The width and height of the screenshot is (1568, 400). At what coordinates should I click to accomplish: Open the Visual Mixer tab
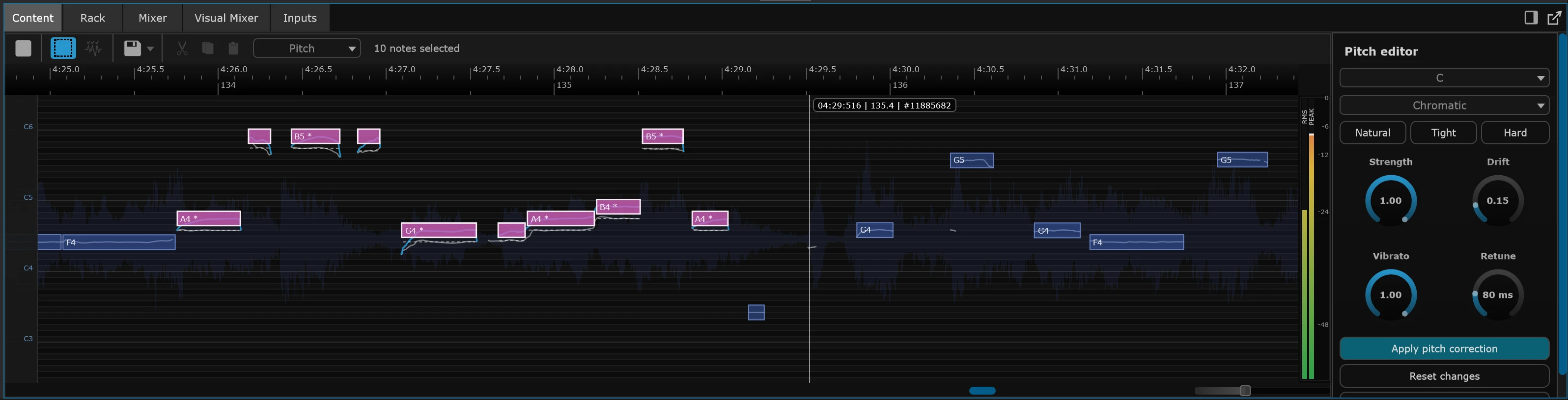click(x=226, y=18)
